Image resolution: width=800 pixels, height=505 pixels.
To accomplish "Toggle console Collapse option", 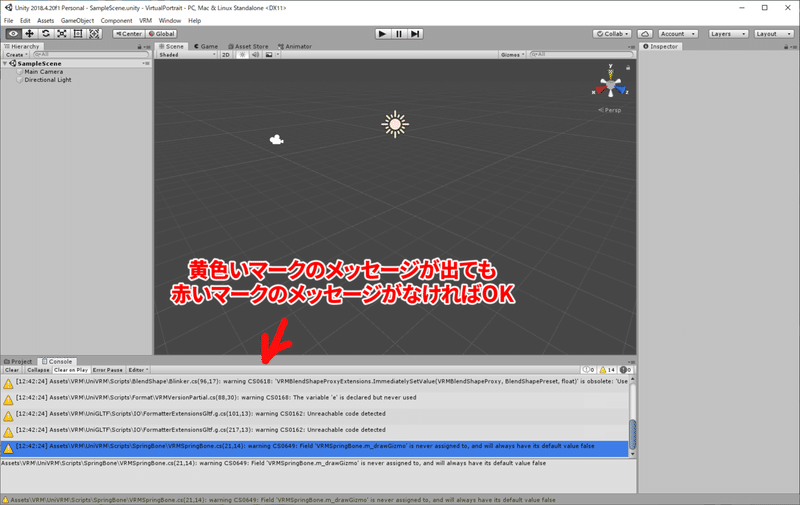I will [38, 370].
